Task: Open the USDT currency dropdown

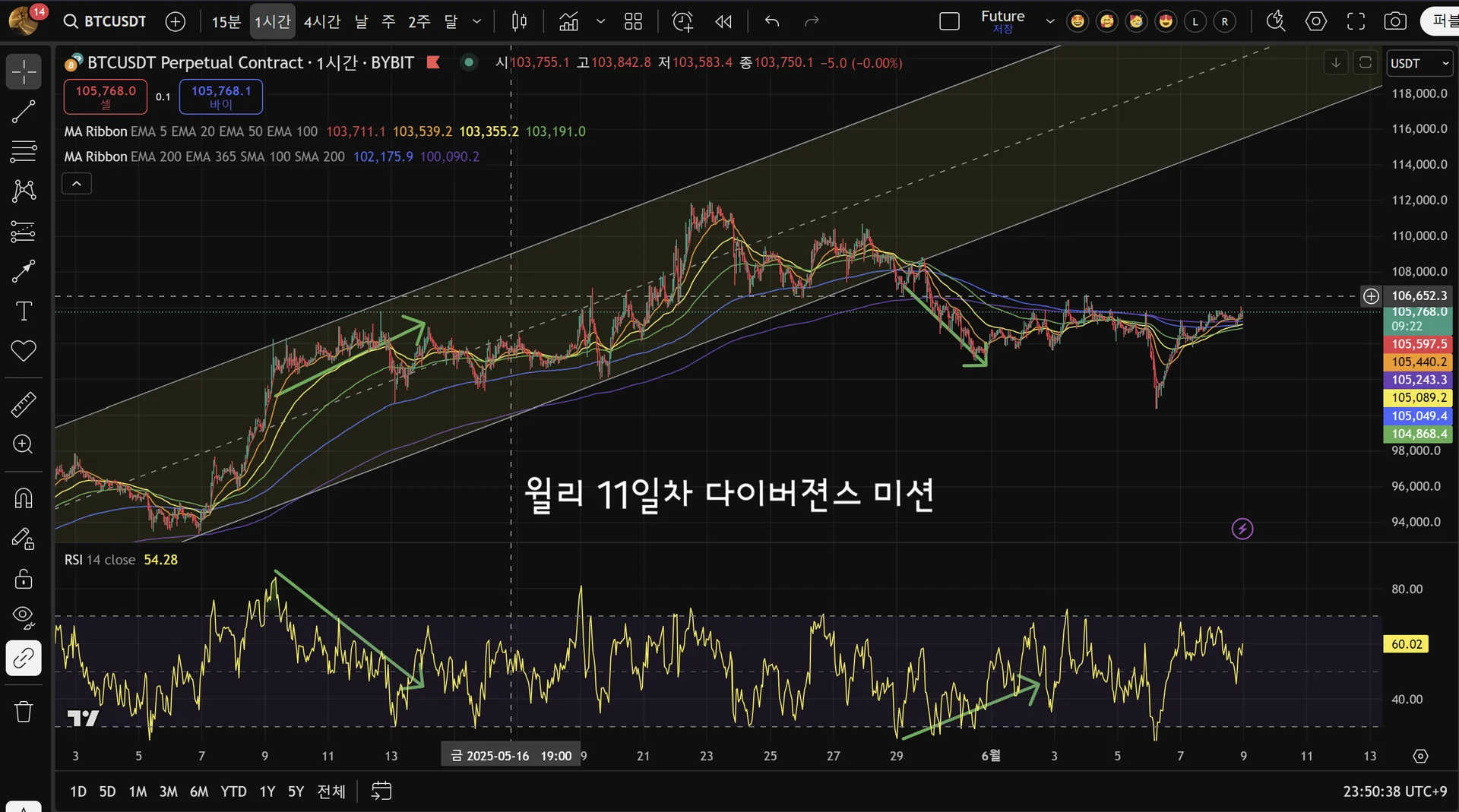Action: point(1419,64)
